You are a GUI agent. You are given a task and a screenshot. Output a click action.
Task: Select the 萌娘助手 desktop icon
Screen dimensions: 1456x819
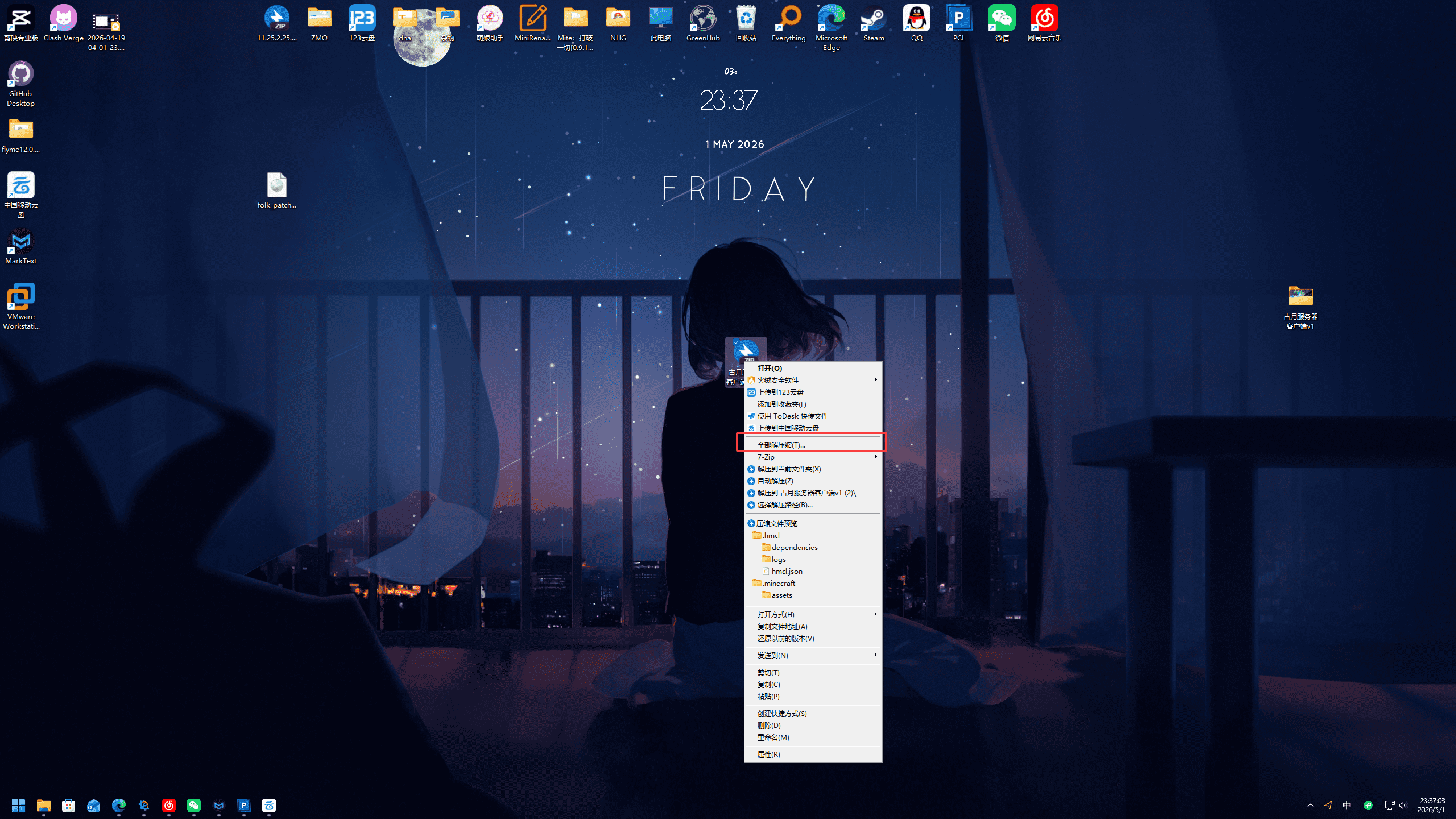[x=490, y=23]
